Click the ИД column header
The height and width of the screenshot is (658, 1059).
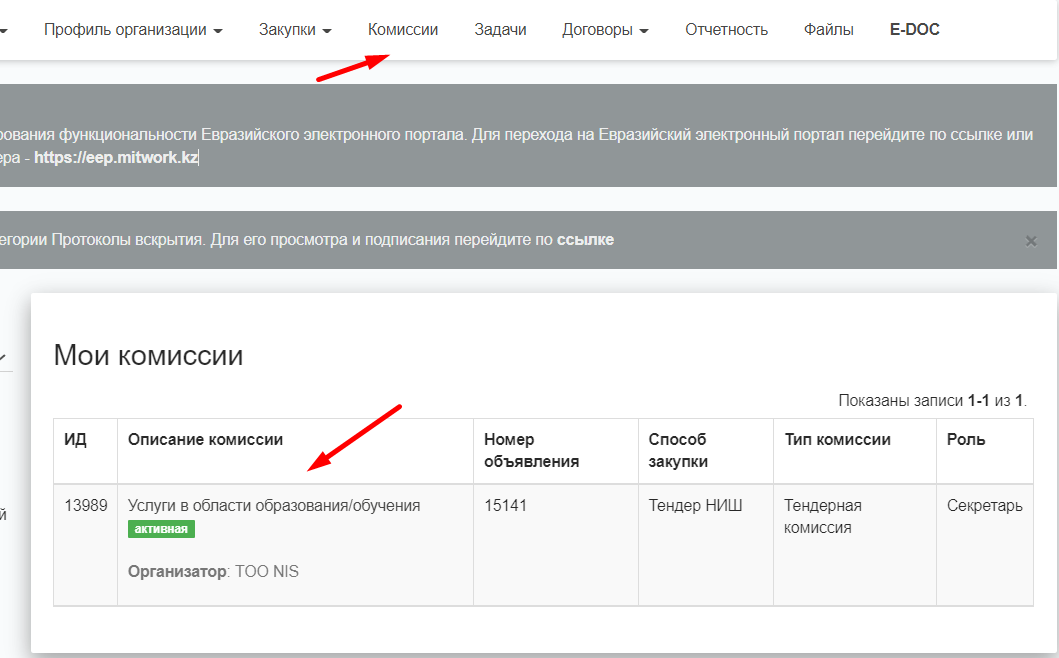[76, 440]
